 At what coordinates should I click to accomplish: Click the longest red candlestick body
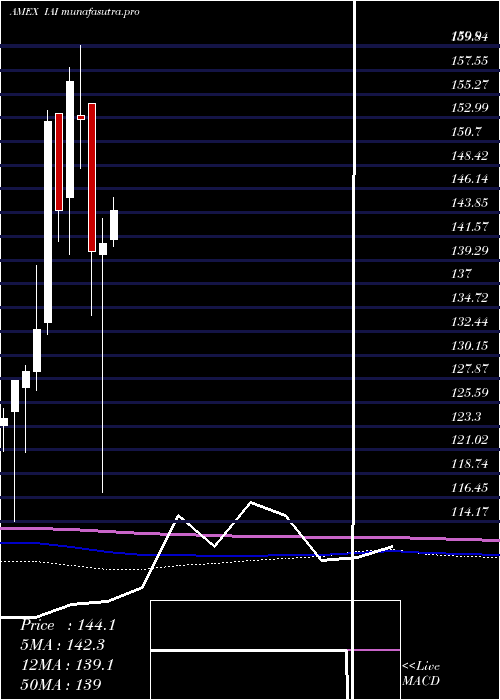click(x=92, y=177)
